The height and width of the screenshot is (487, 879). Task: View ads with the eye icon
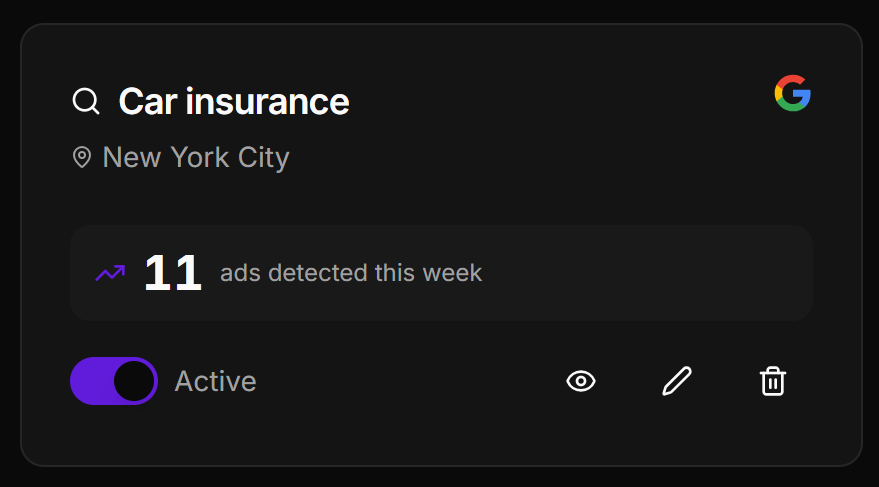tap(581, 381)
